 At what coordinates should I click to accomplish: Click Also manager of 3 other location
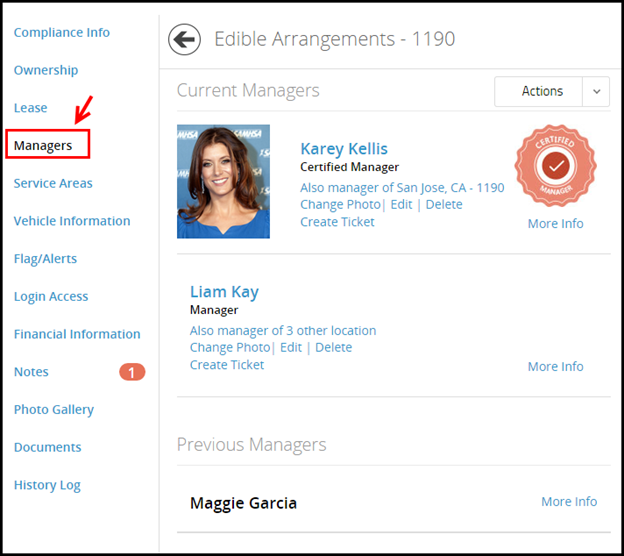[x=283, y=331]
